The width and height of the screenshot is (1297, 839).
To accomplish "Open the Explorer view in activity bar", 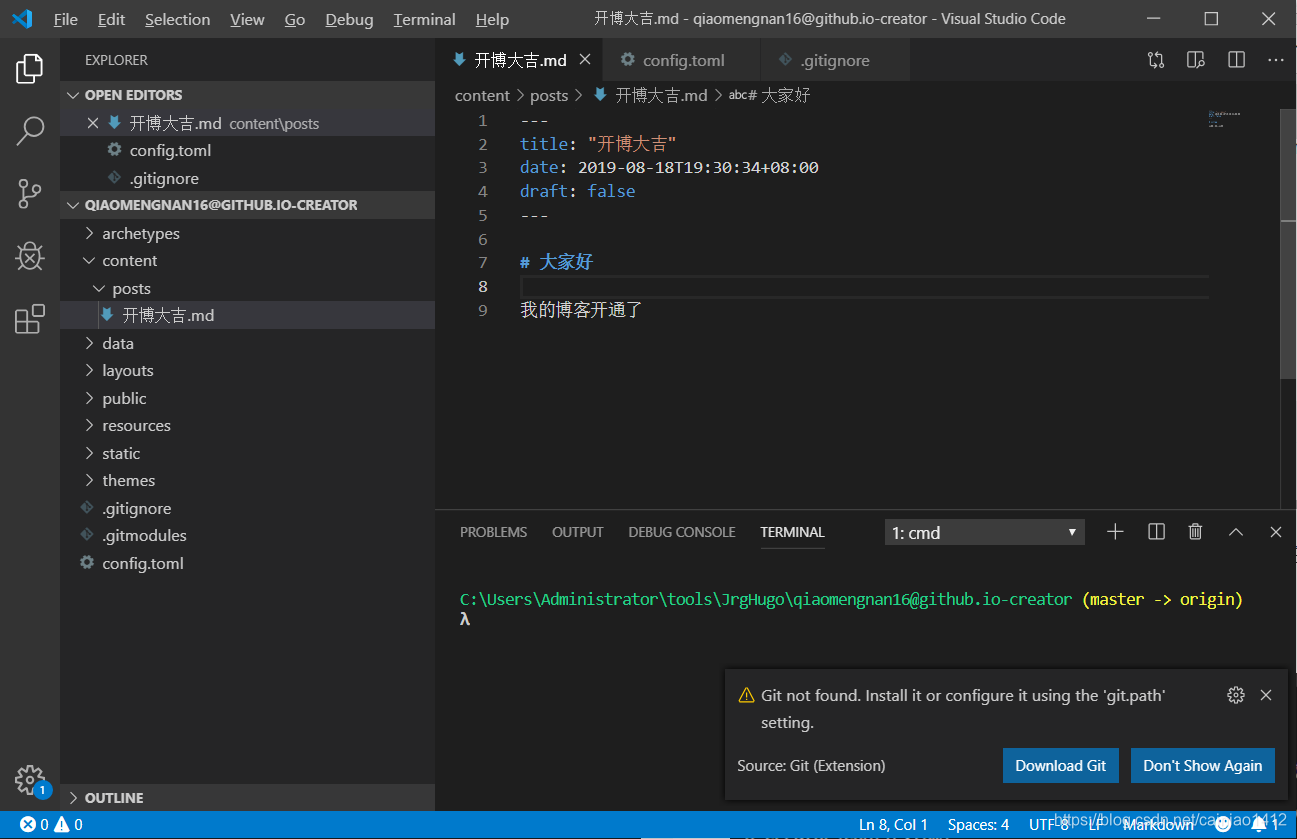I will pos(30,69).
